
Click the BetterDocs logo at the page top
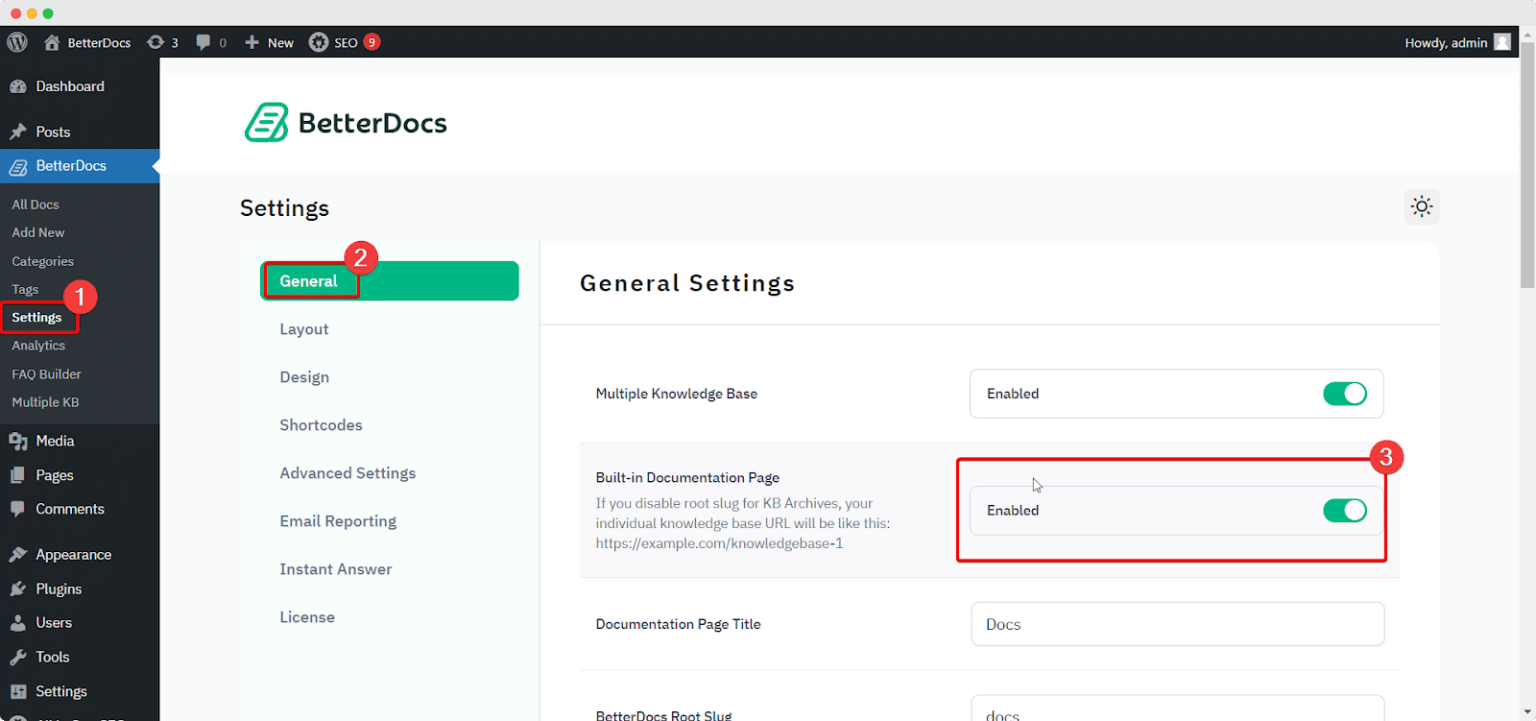pos(344,120)
